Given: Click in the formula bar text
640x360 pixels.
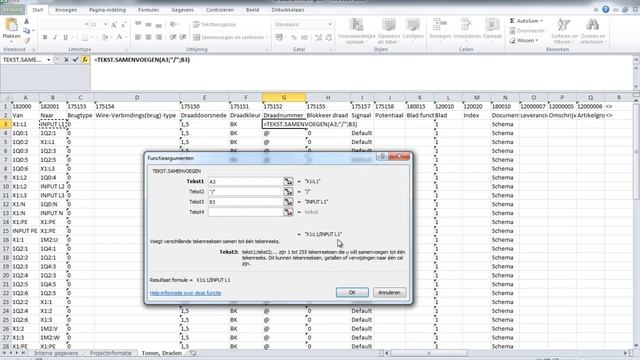Looking at the screenshot, I should click(142, 60).
